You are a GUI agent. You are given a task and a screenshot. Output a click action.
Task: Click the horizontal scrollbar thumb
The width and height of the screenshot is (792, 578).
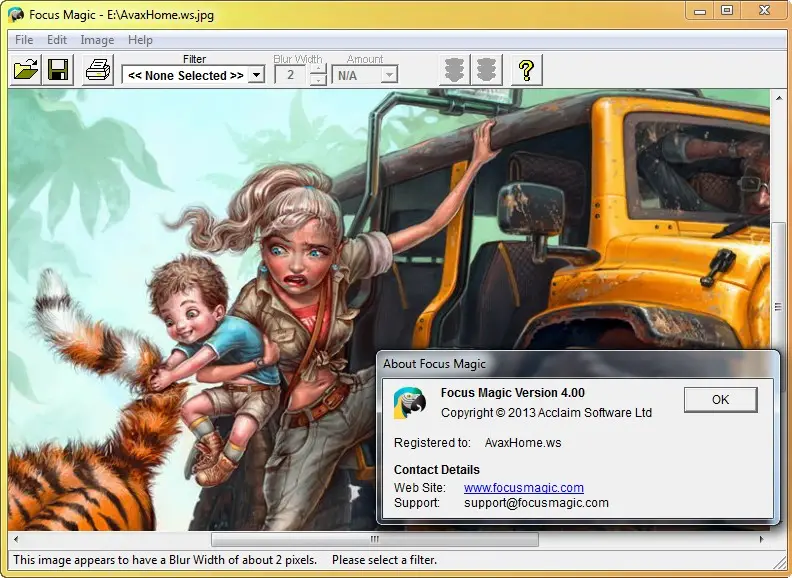375,539
